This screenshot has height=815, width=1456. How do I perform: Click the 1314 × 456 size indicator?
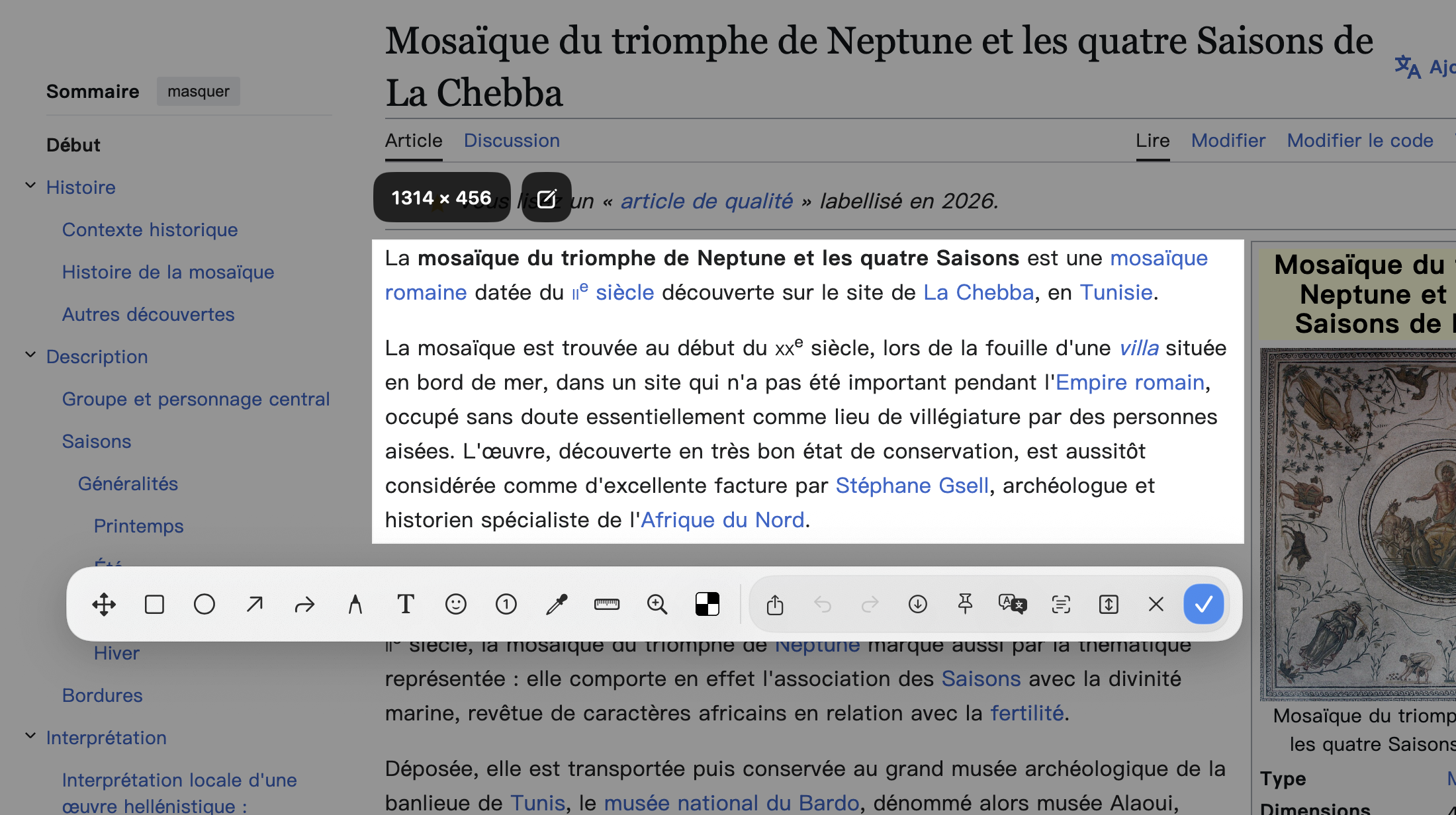click(x=441, y=198)
